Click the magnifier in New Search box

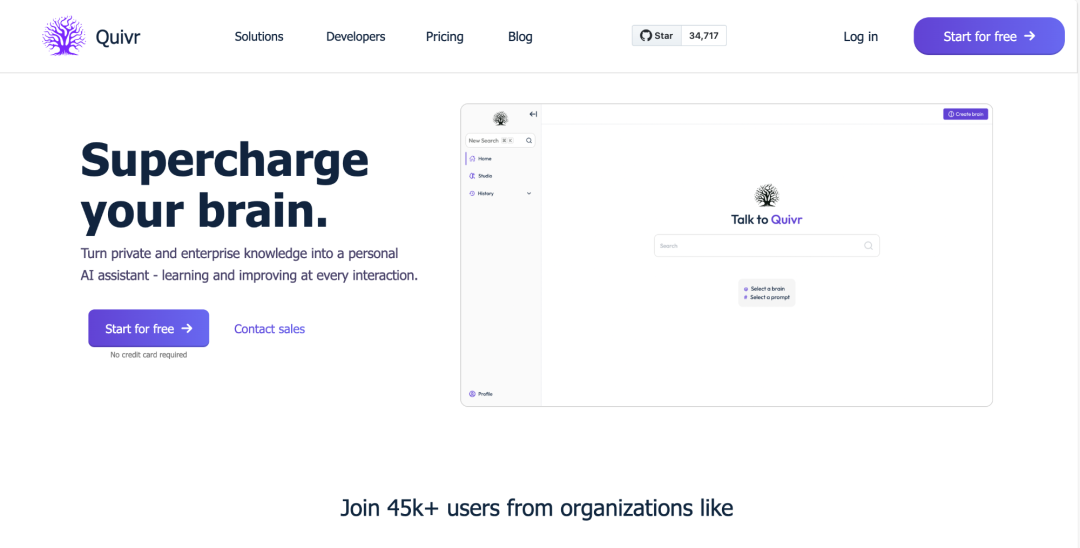[x=529, y=141]
